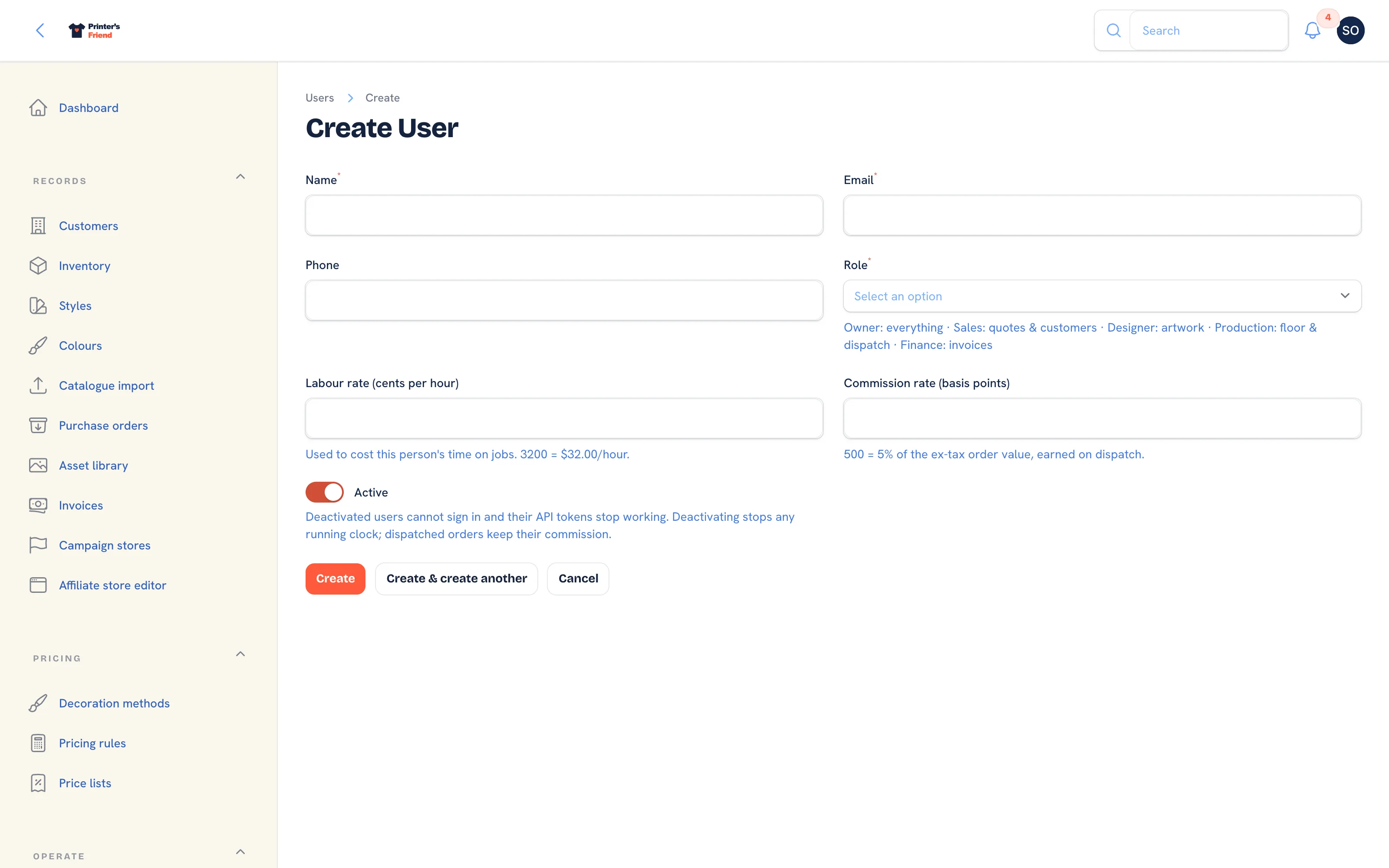Image resolution: width=1389 pixels, height=868 pixels.
Task: Collapse the Records sidebar section
Action: [240, 177]
